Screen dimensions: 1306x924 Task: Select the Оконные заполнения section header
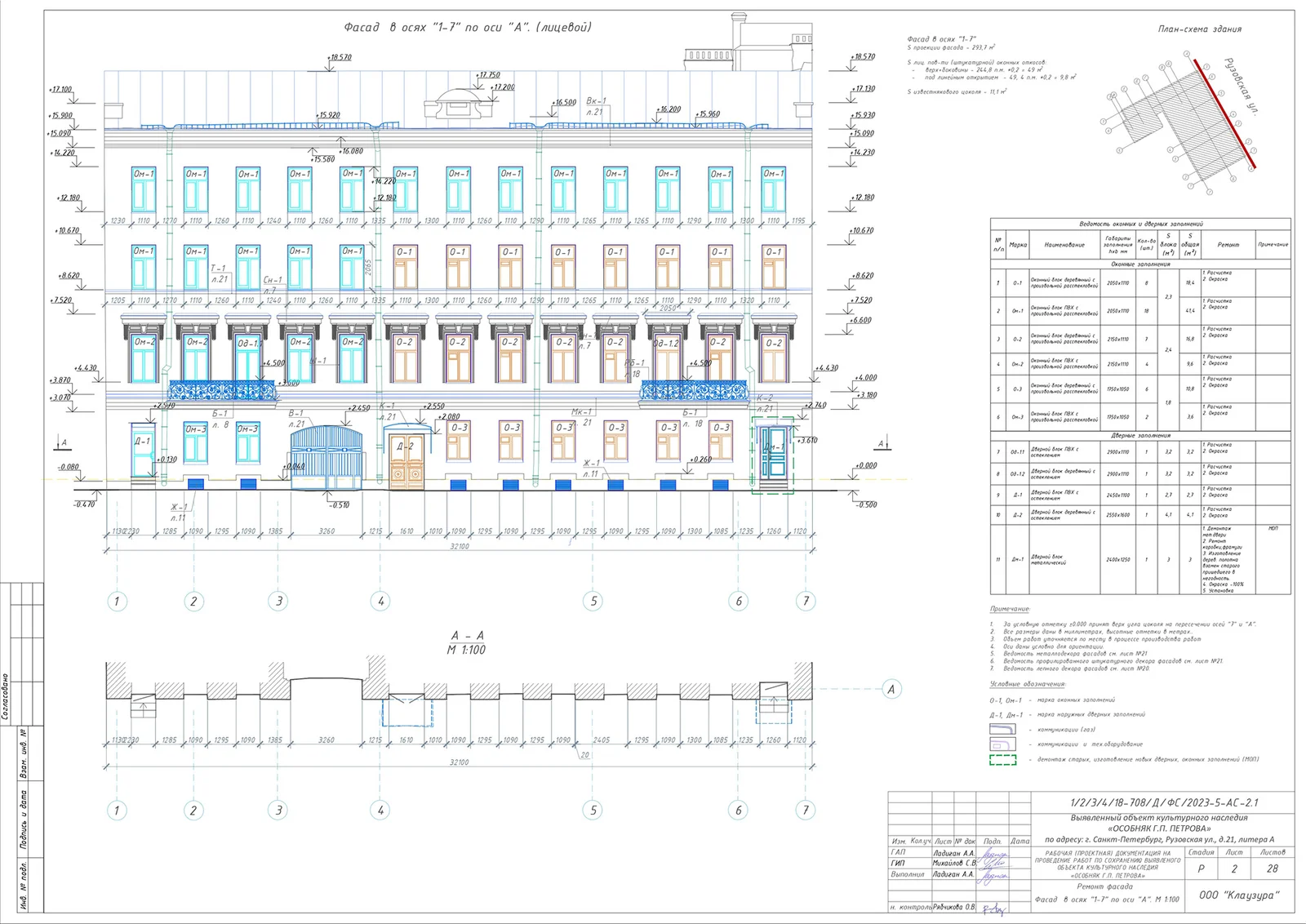(x=1141, y=264)
